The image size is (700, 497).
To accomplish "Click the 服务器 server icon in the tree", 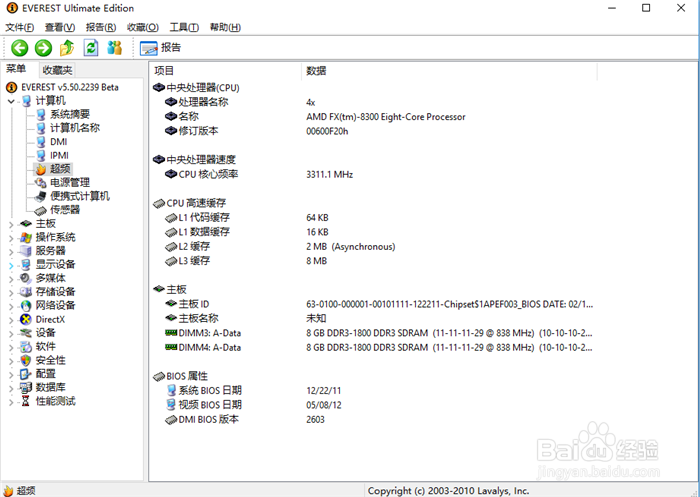I will 26,251.
